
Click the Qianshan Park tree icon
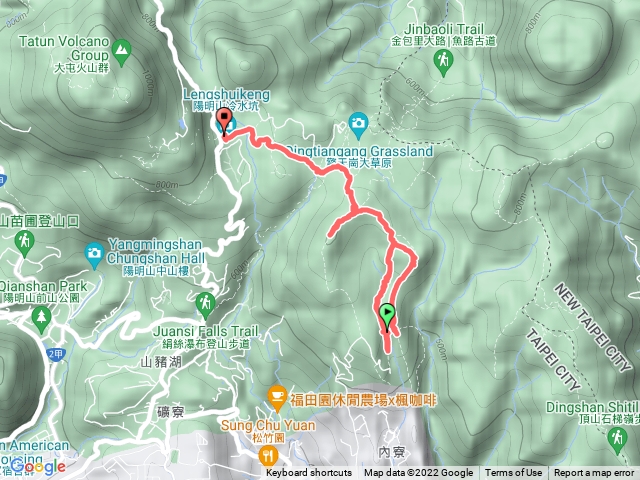tap(41, 319)
